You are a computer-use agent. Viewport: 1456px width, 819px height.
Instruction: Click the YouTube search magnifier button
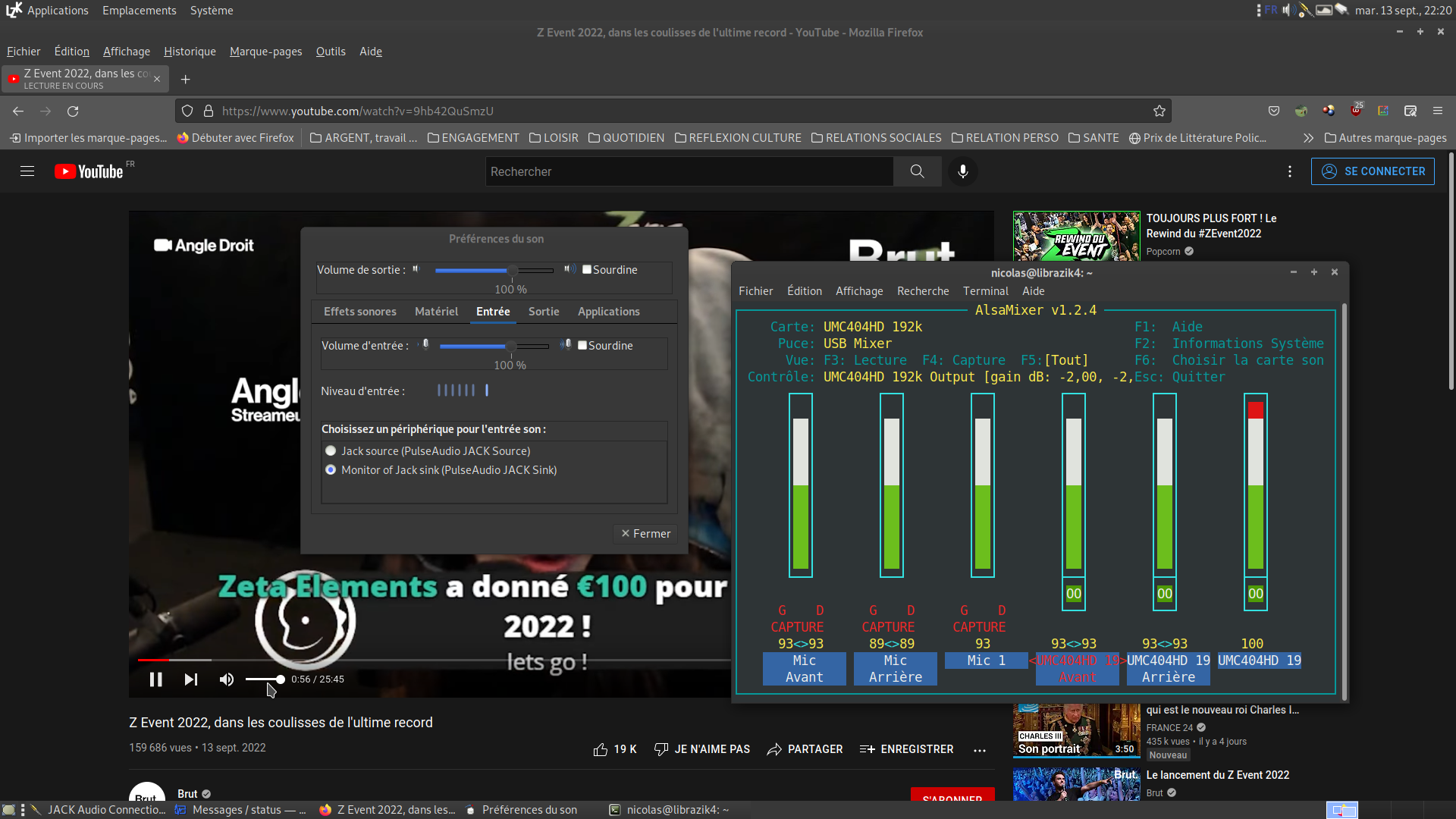[x=918, y=171]
